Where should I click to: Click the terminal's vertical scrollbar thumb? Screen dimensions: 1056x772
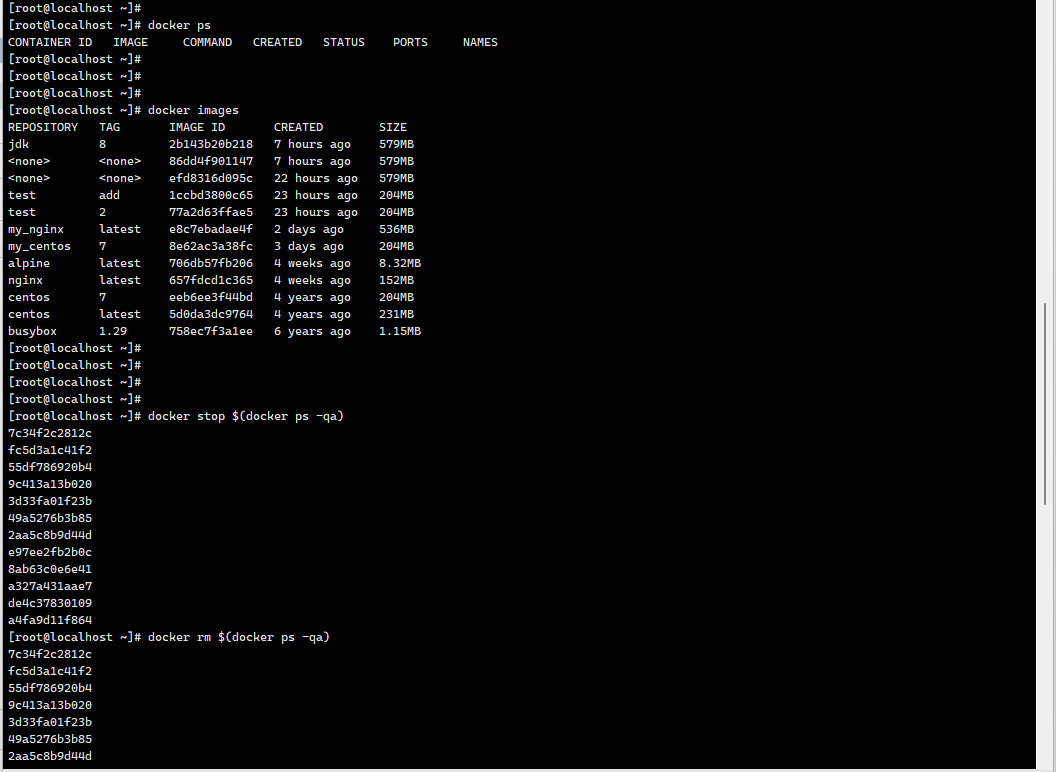tap(1045, 403)
